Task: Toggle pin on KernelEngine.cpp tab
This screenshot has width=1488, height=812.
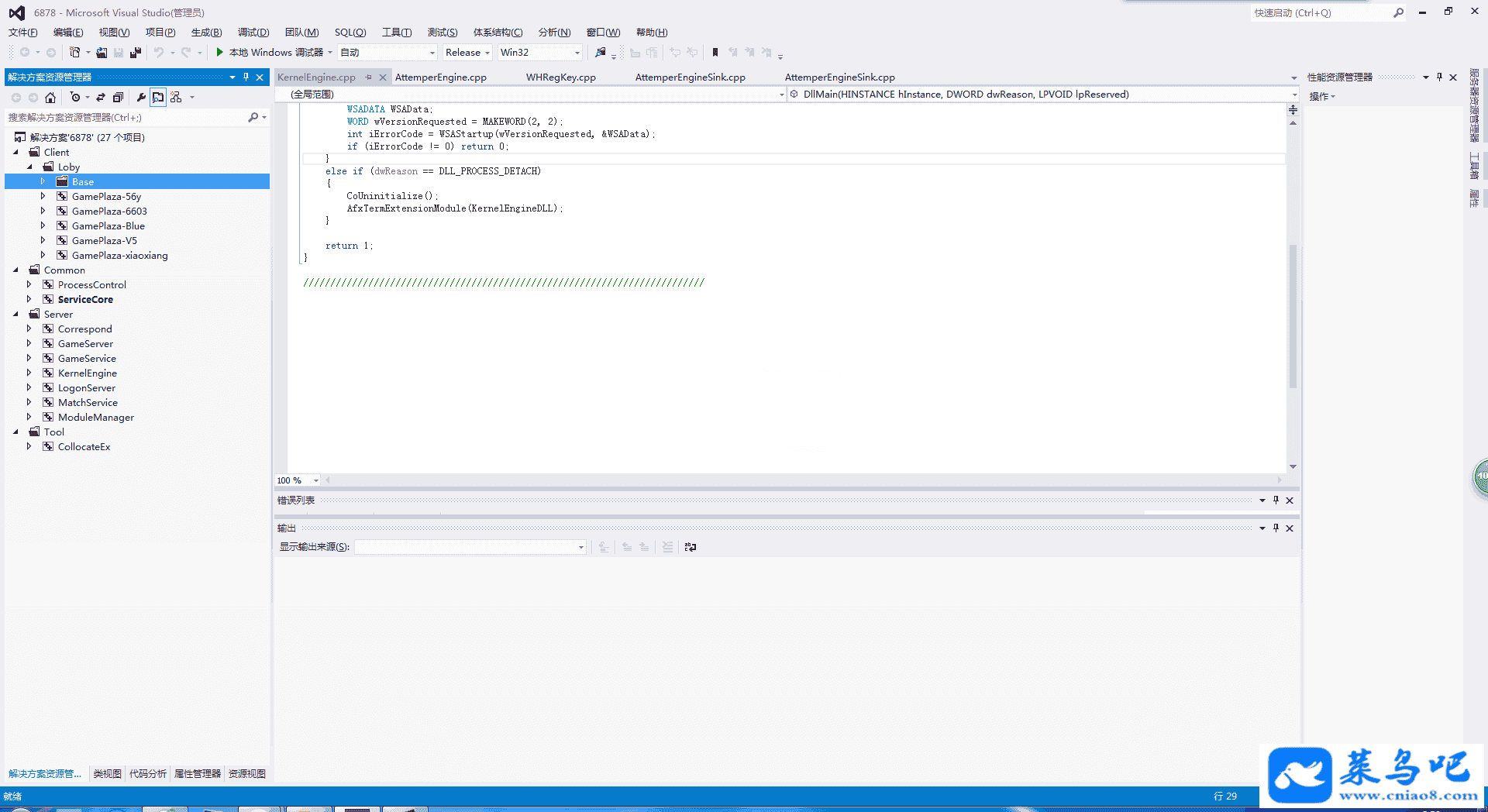Action: click(369, 77)
